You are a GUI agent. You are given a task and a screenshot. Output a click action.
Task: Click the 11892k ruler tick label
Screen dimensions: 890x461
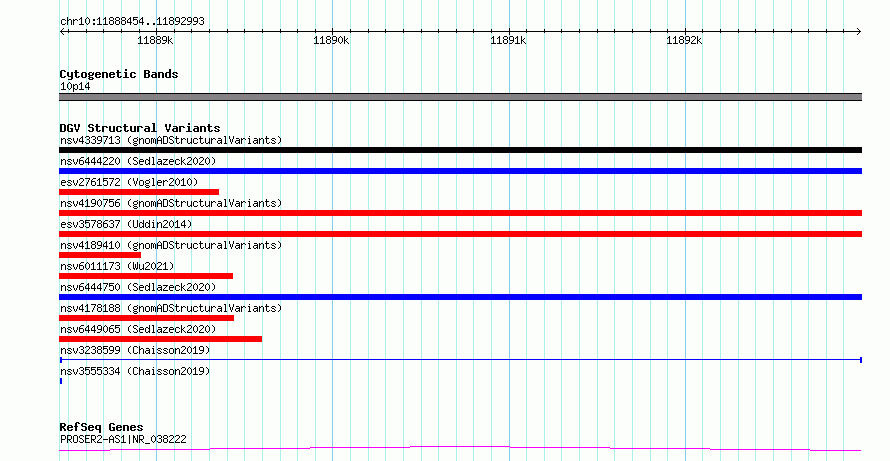pyautogui.click(x=684, y=40)
